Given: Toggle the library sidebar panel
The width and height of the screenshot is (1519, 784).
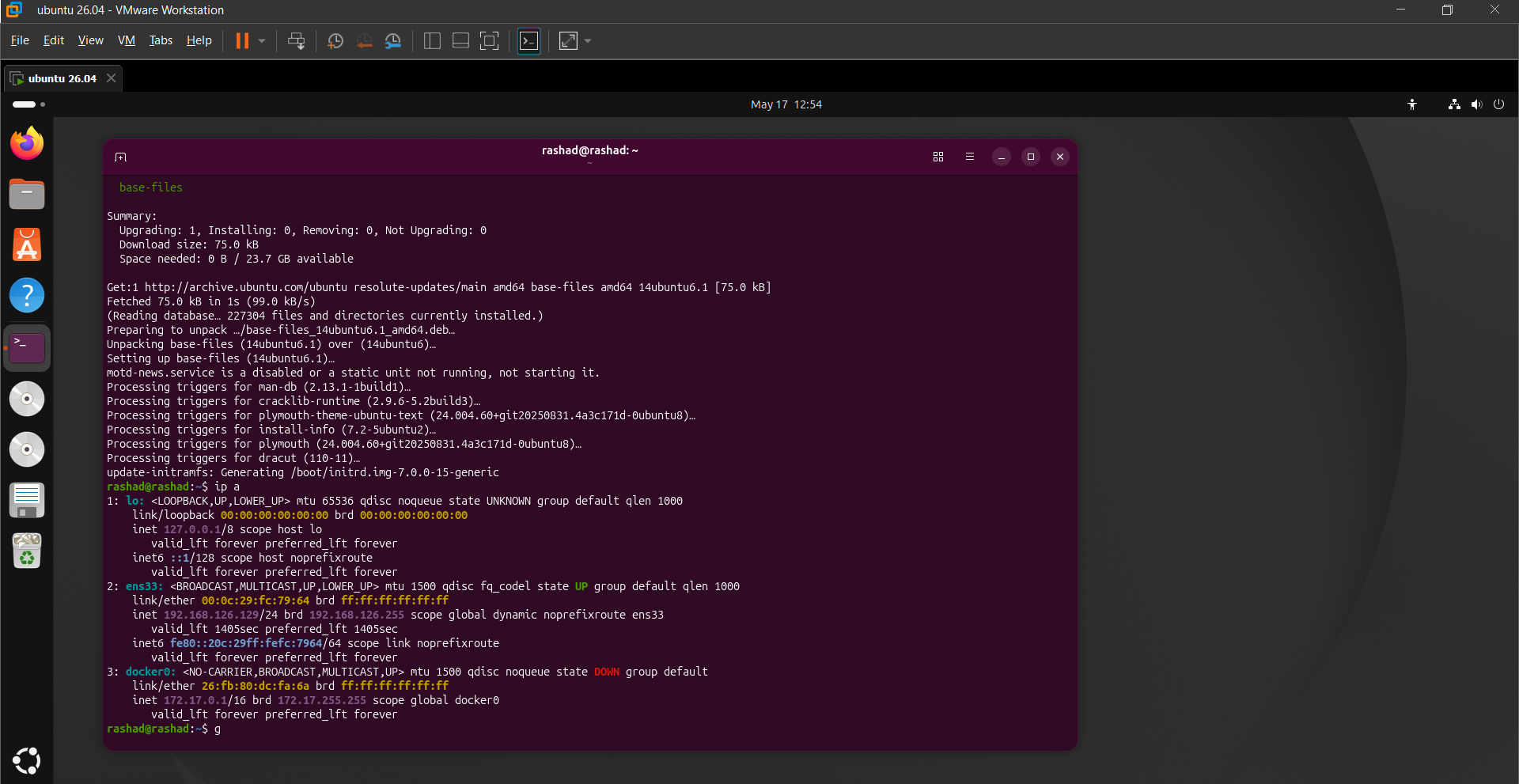Looking at the screenshot, I should pos(432,41).
